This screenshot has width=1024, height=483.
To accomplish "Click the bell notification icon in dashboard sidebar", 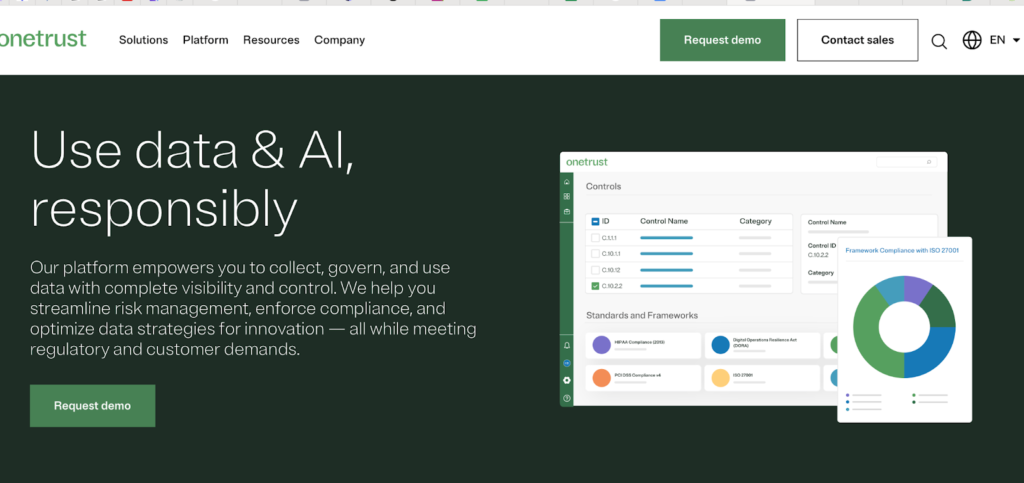I will pyautogui.click(x=567, y=346).
